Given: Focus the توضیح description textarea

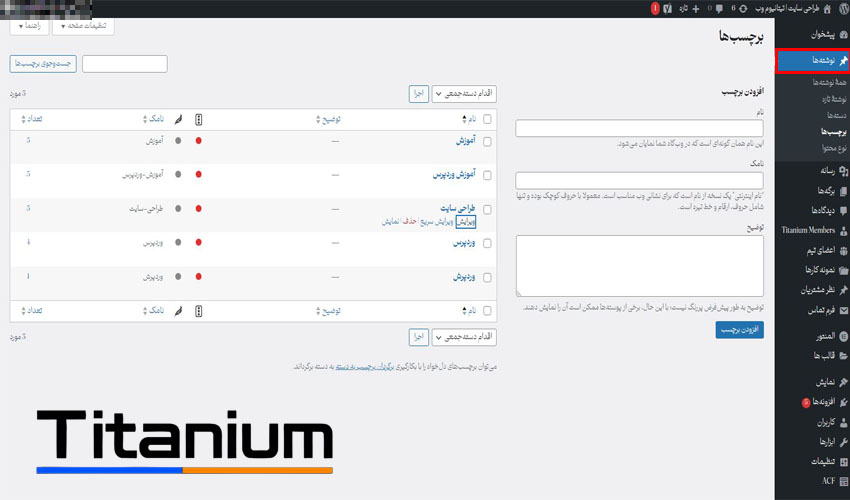Looking at the screenshot, I should click(x=639, y=266).
